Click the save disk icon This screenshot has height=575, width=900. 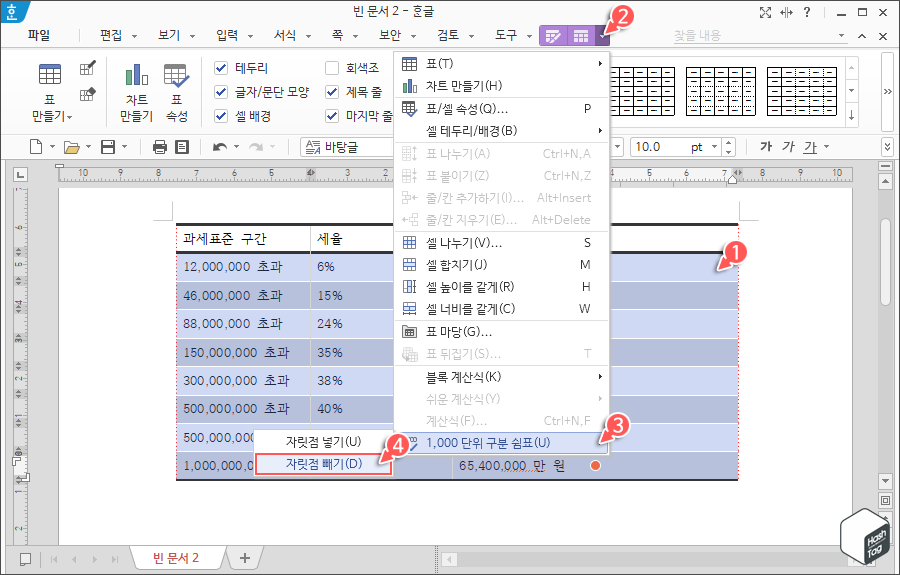coord(108,147)
